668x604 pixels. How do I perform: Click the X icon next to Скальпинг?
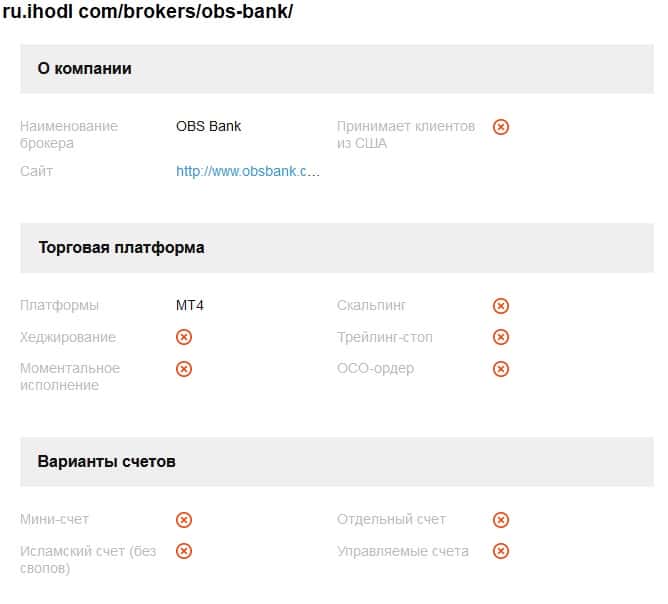[x=501, y=306]
